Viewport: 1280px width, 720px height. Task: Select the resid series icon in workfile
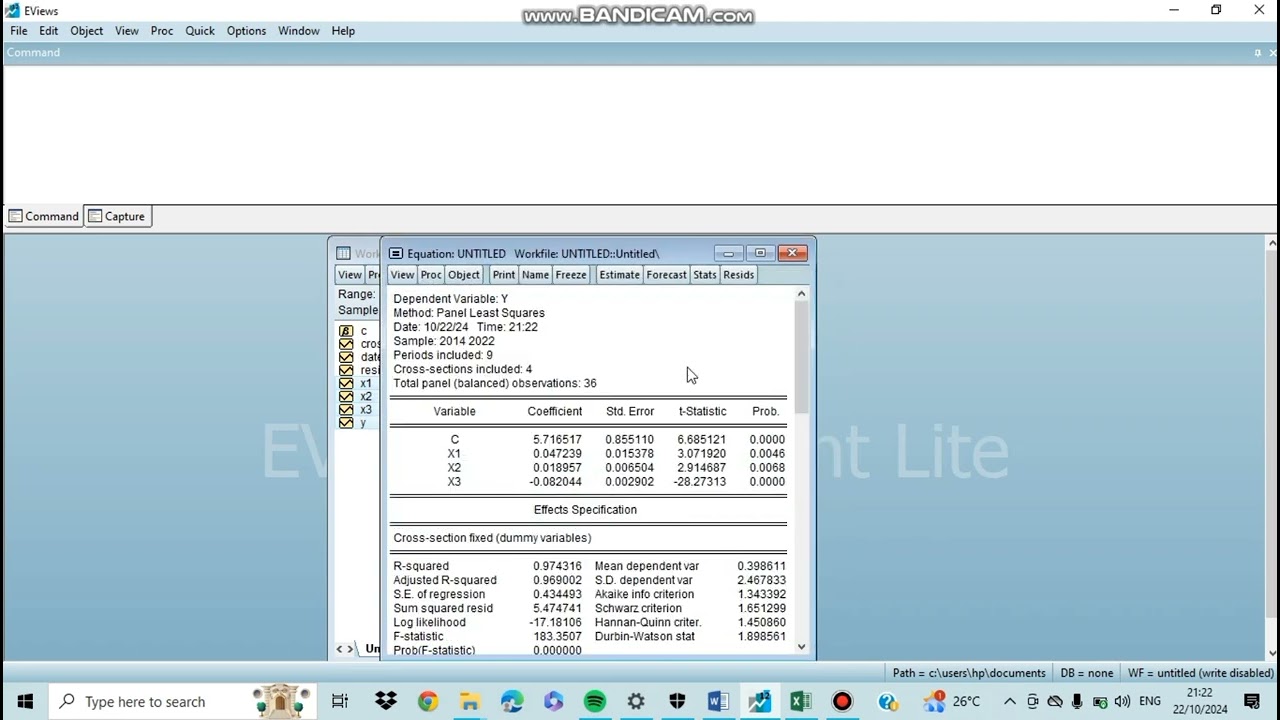[x=346, y=370]
